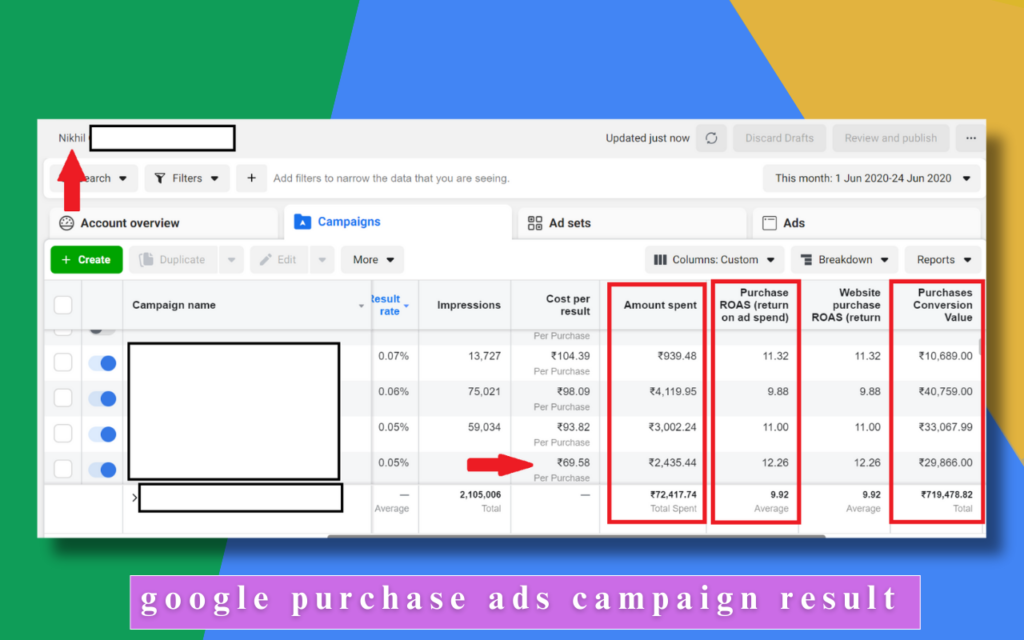Viewport: 1024px width, 640px height.
Task: Open the Breakdown dropdown
Action: click(844, 260)
